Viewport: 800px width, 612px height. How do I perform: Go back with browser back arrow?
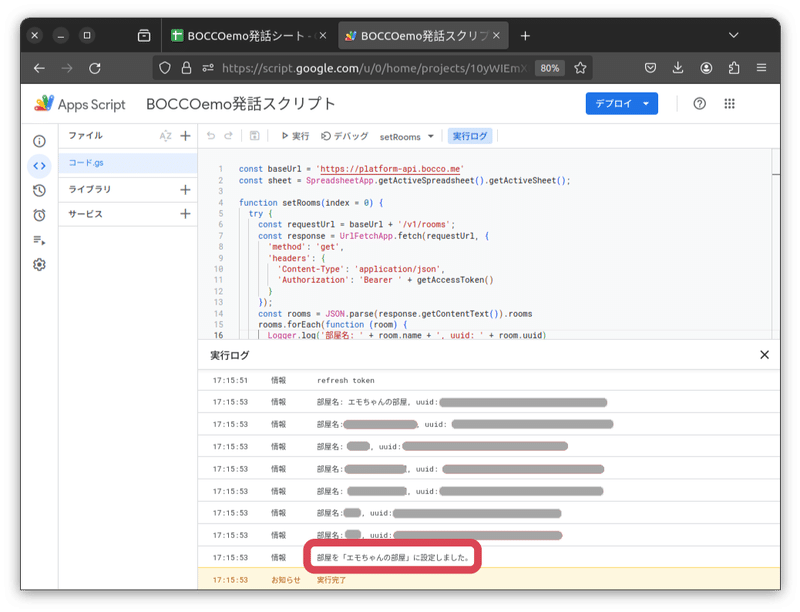[39, 68]
